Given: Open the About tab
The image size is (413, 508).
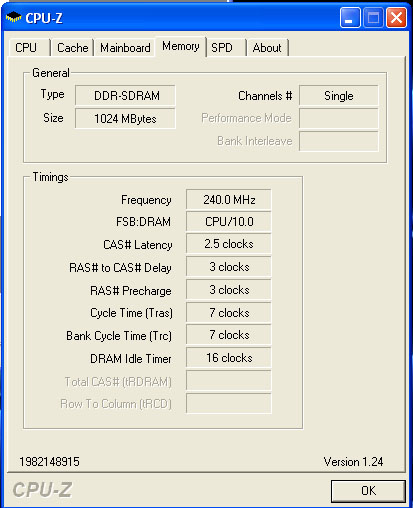Looking at the screenshot, I should (x=267, y=48).
